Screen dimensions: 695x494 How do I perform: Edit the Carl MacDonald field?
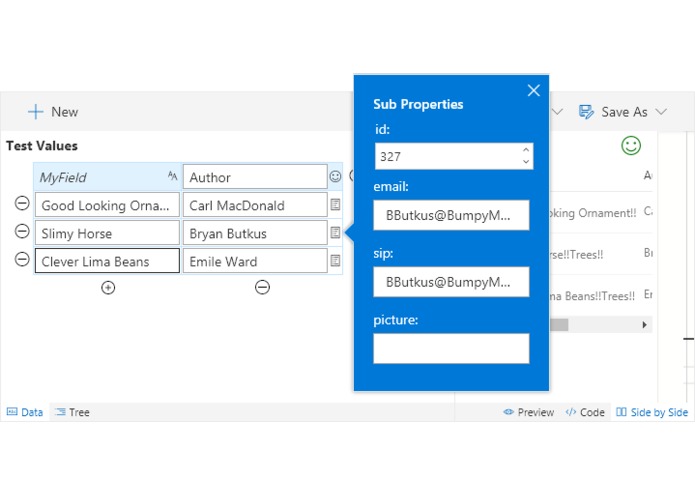[255, 205]
